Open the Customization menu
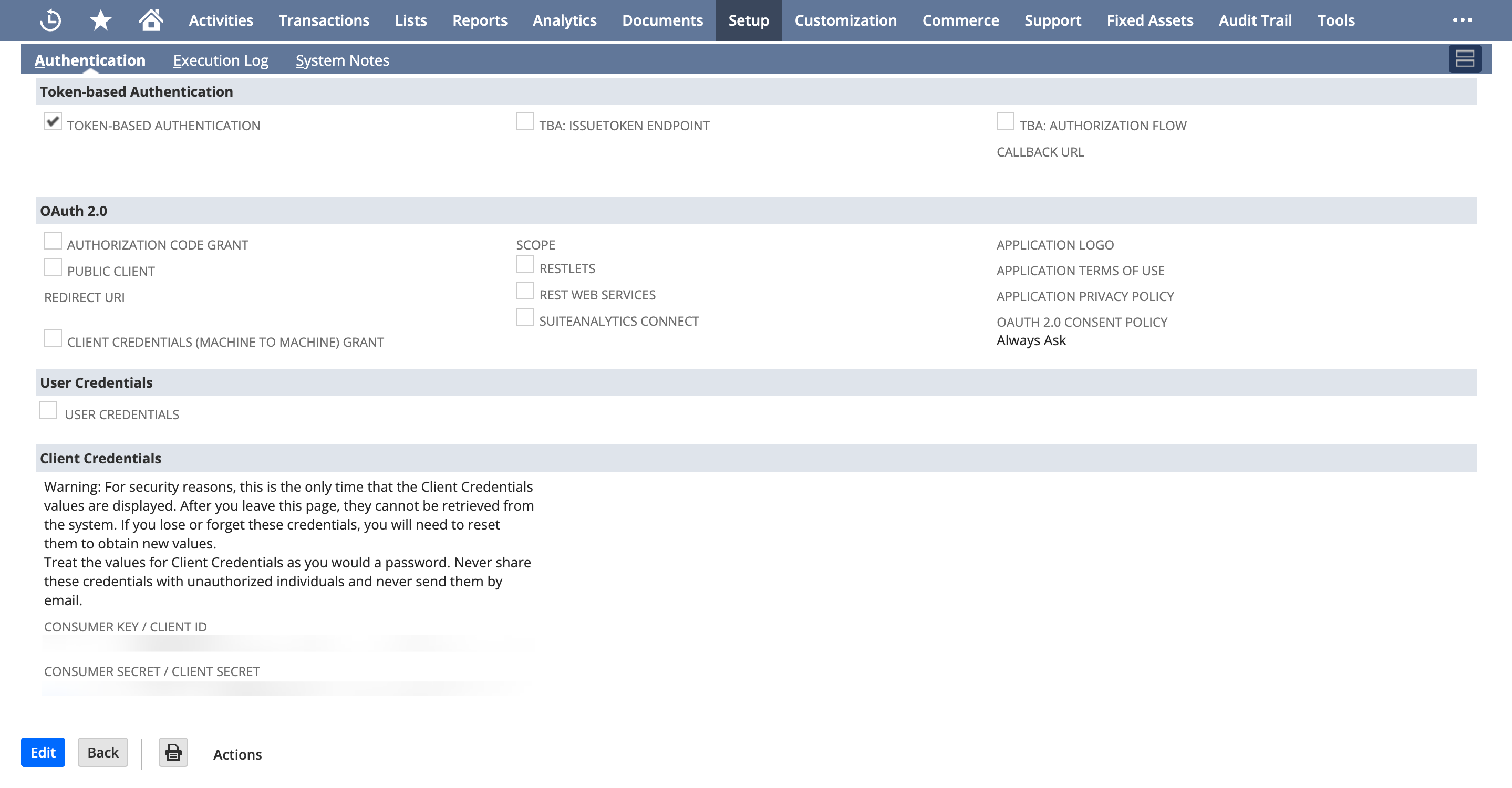This screenshot has height=788, width=1512. coord(845,20)
